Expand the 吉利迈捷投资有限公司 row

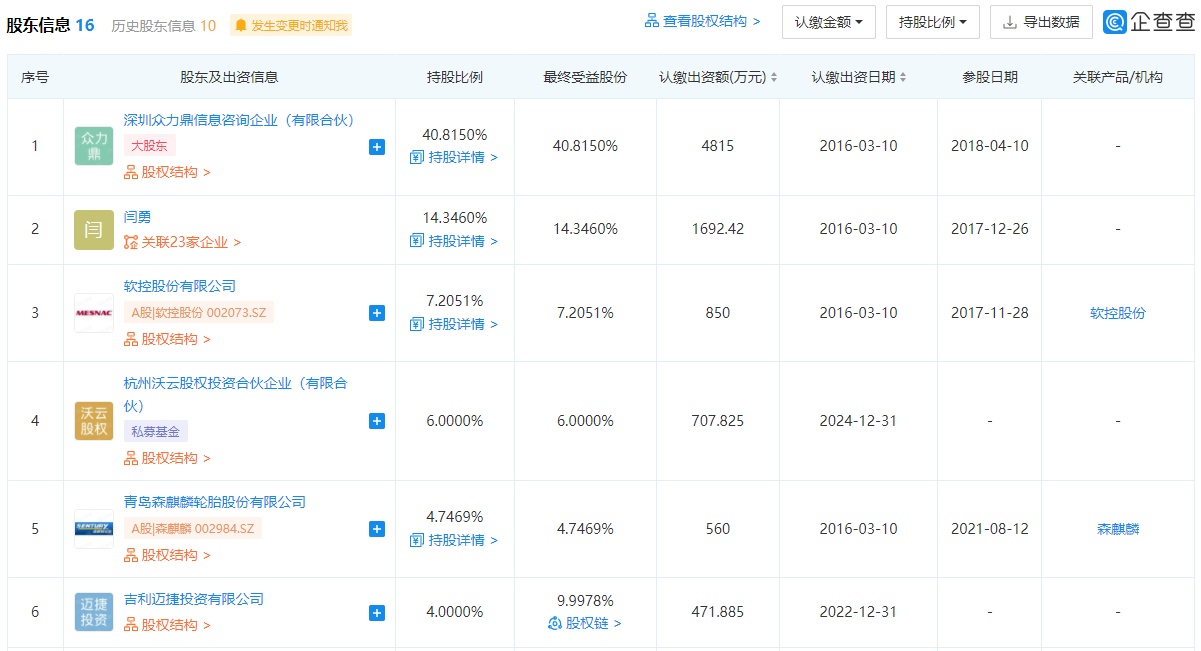377,613
